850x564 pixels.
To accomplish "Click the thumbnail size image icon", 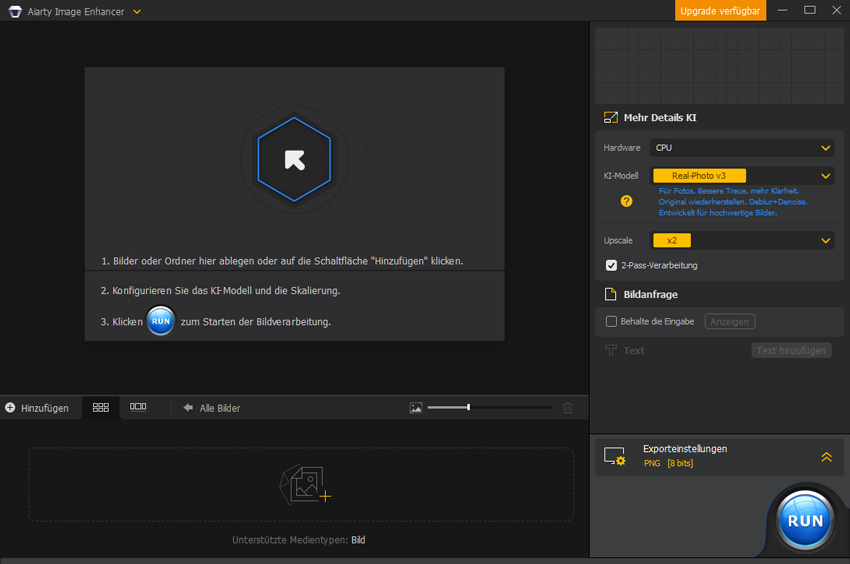I will [x=416, y=408].
